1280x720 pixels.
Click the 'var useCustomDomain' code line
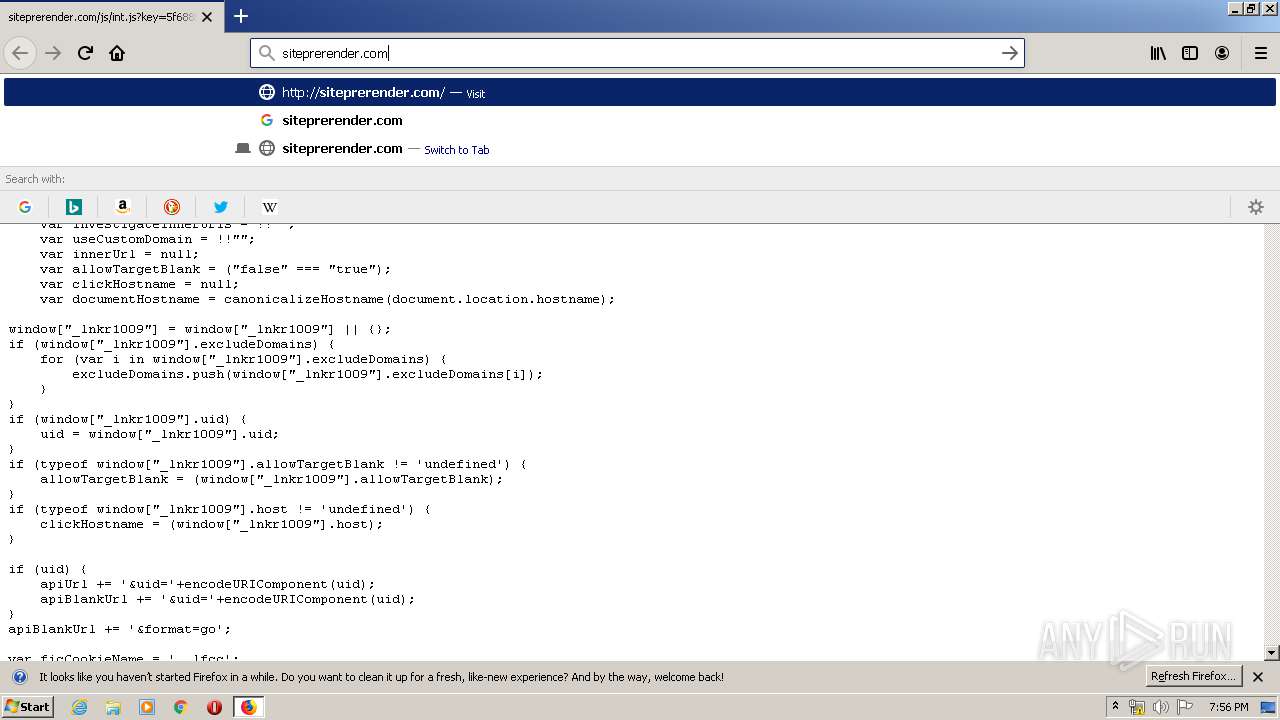(x=147, y=239)
